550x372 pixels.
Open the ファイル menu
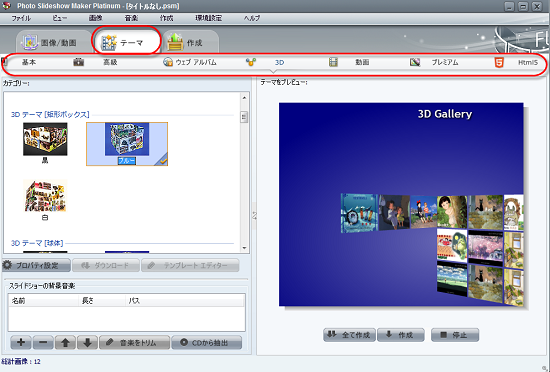(21, 18)
